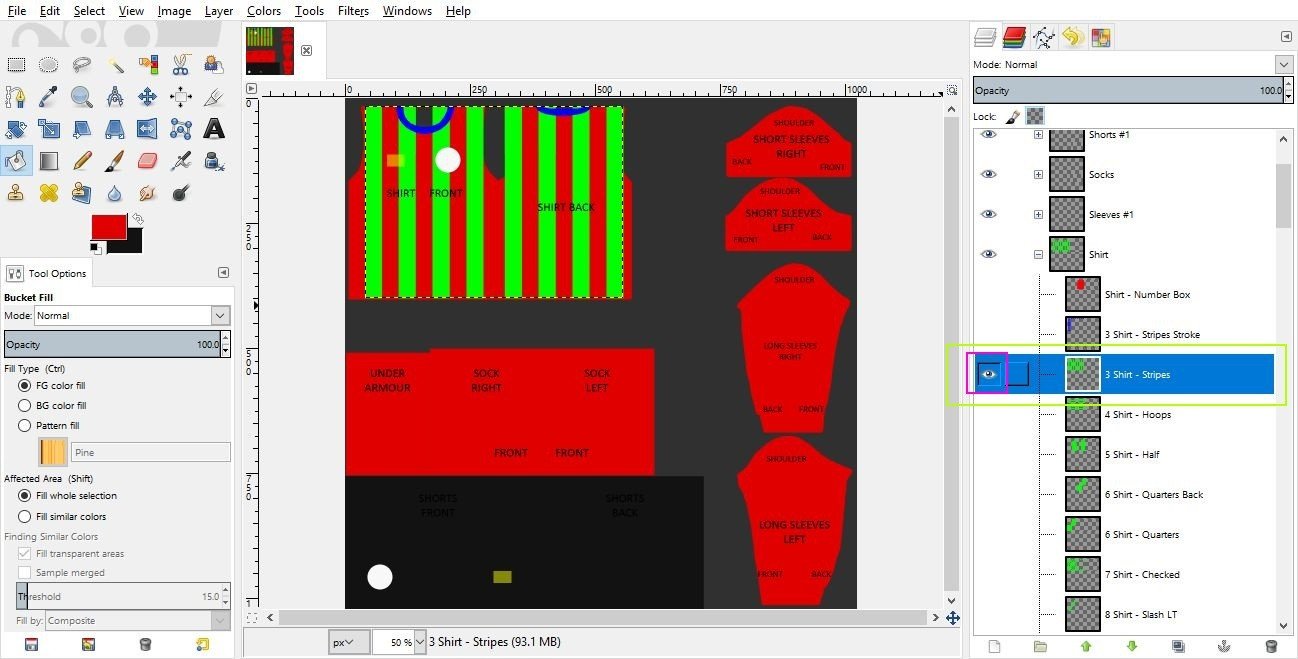Select the Perspective tool
Viewport: 1298px width, 659px height.
(115, 129)
